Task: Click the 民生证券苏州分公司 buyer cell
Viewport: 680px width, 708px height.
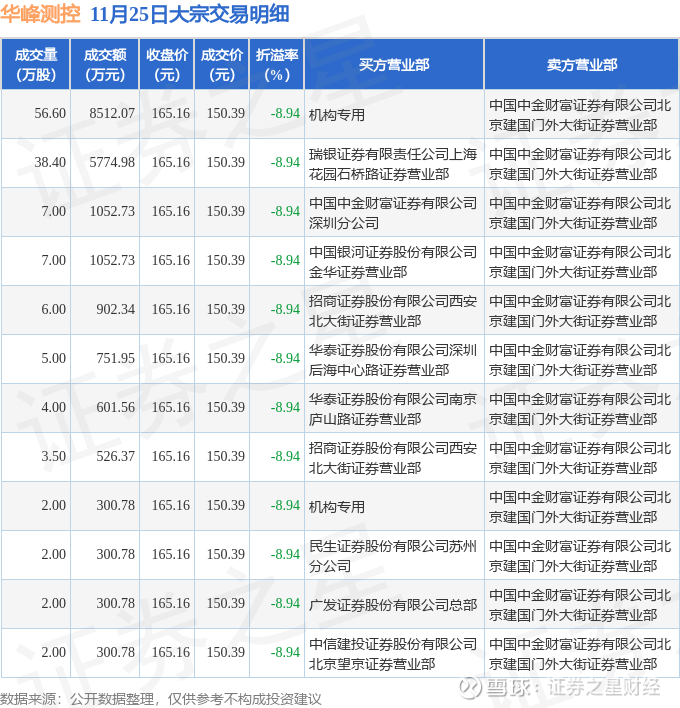Action: pyautogui.click(x=393, y=556)
